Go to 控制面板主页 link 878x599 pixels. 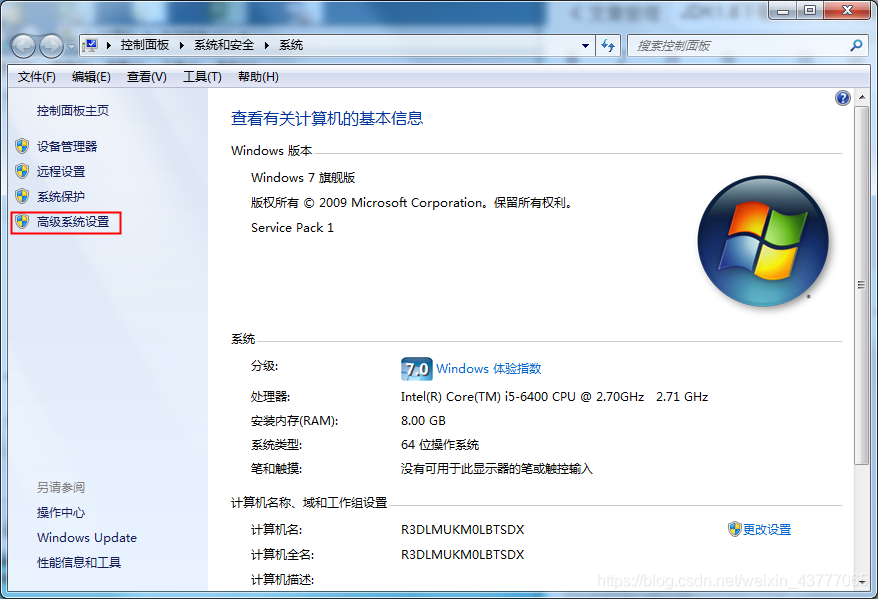tap(73, 111)
